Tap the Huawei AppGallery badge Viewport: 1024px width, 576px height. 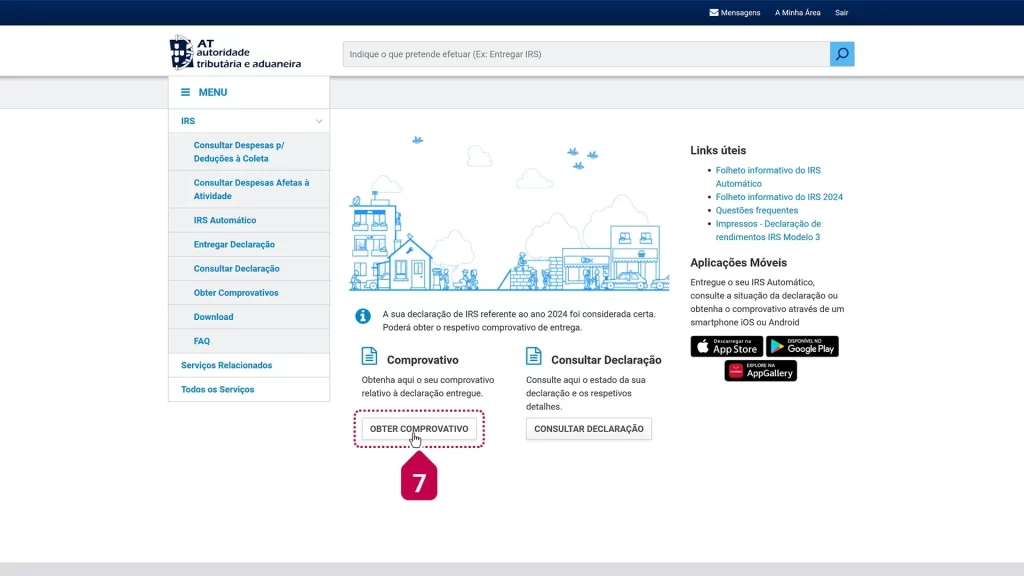(x=760, y=371)
